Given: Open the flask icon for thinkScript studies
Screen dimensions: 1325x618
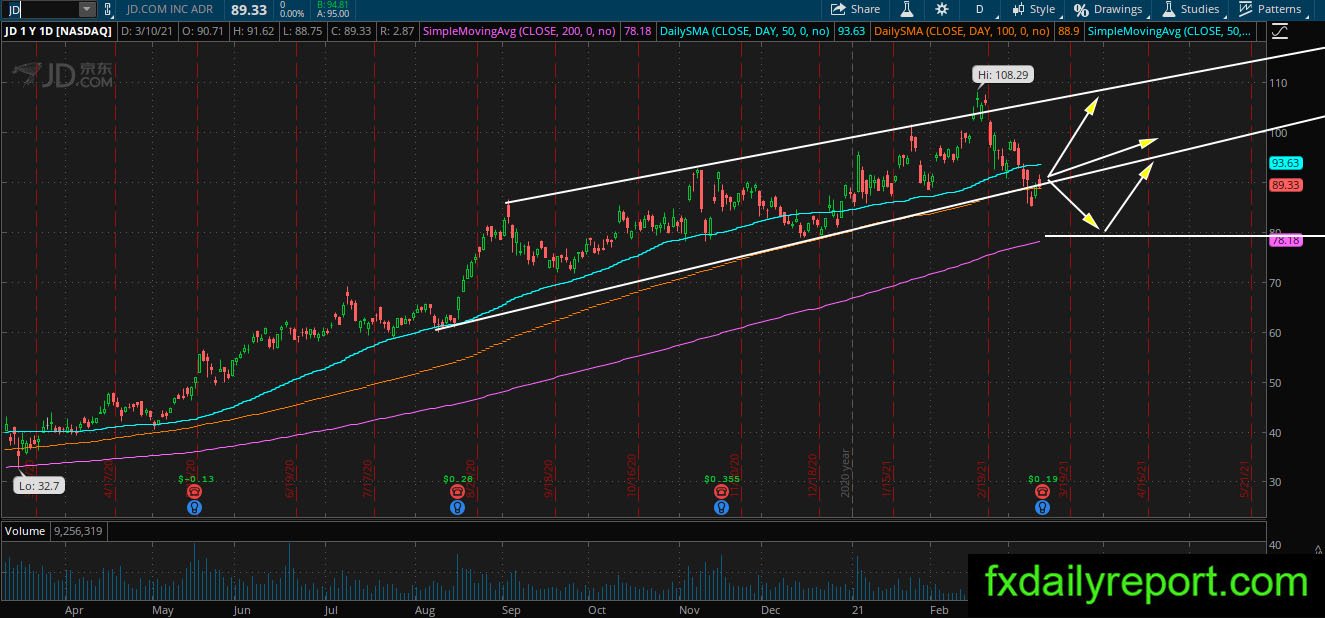Looking at the screenshot, I should tap(907, 9).
